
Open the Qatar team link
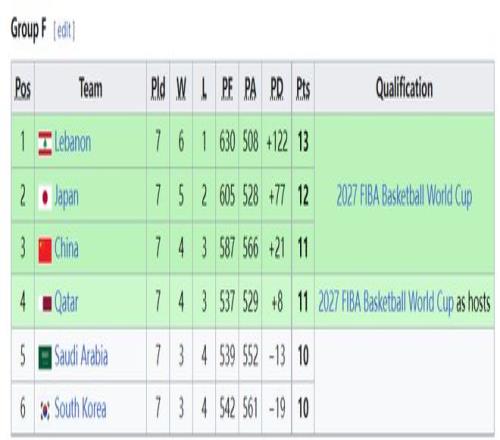click(x=67, y=303)
